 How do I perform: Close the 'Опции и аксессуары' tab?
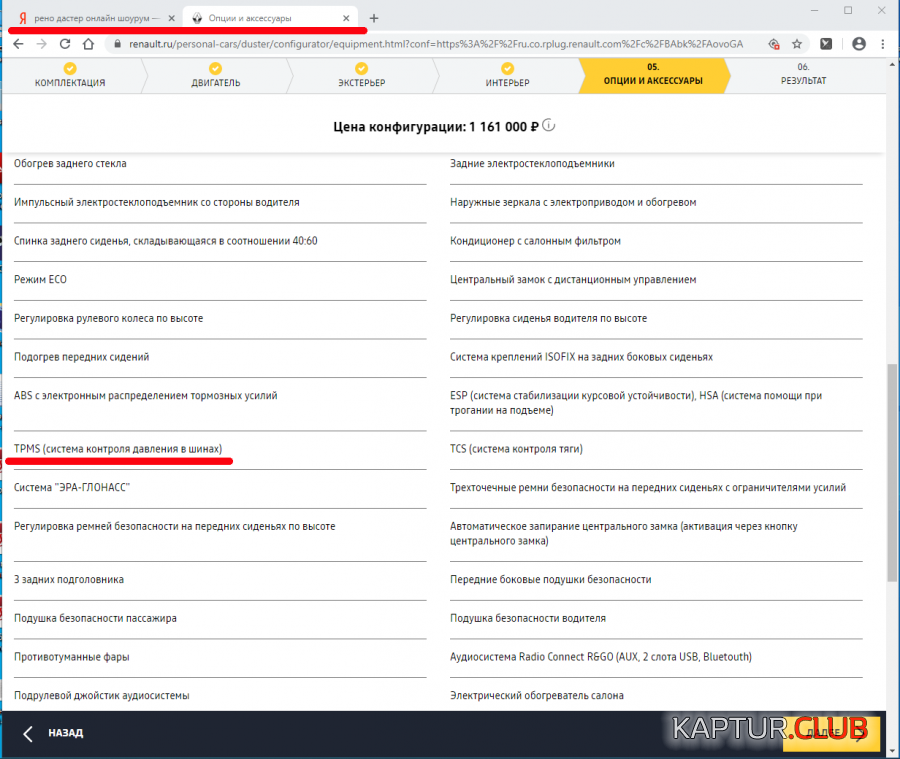click(346, 18)
